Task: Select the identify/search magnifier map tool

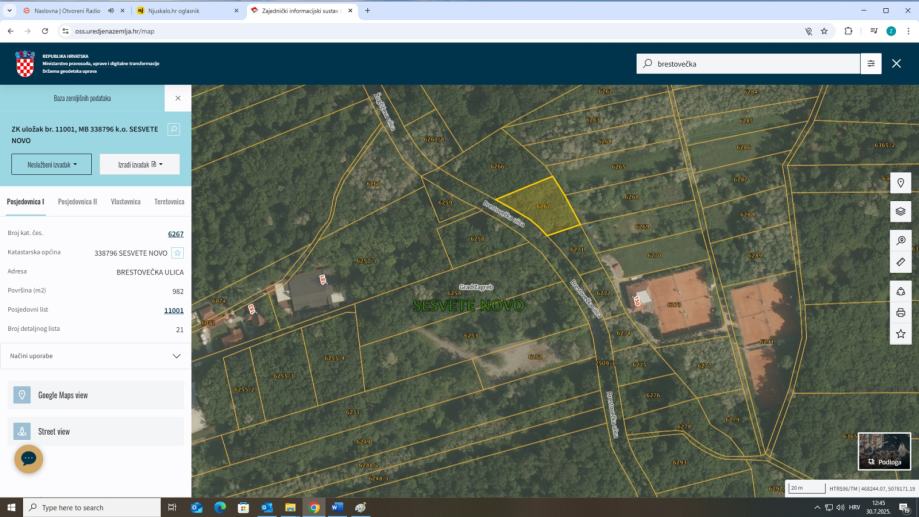Action: [x=900, y=240]
